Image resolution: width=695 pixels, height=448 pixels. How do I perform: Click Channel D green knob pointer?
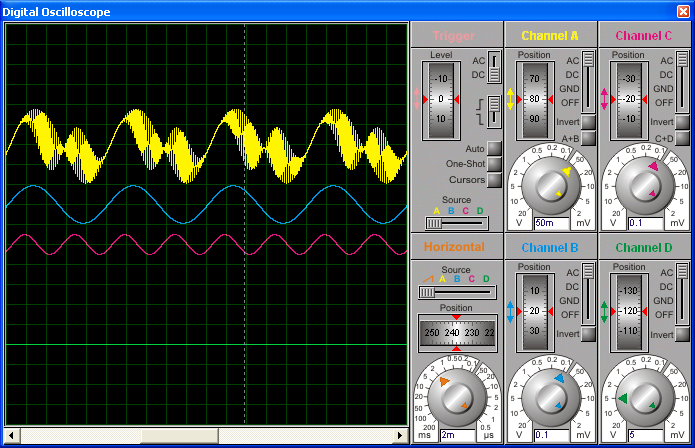tap(622, 398)
